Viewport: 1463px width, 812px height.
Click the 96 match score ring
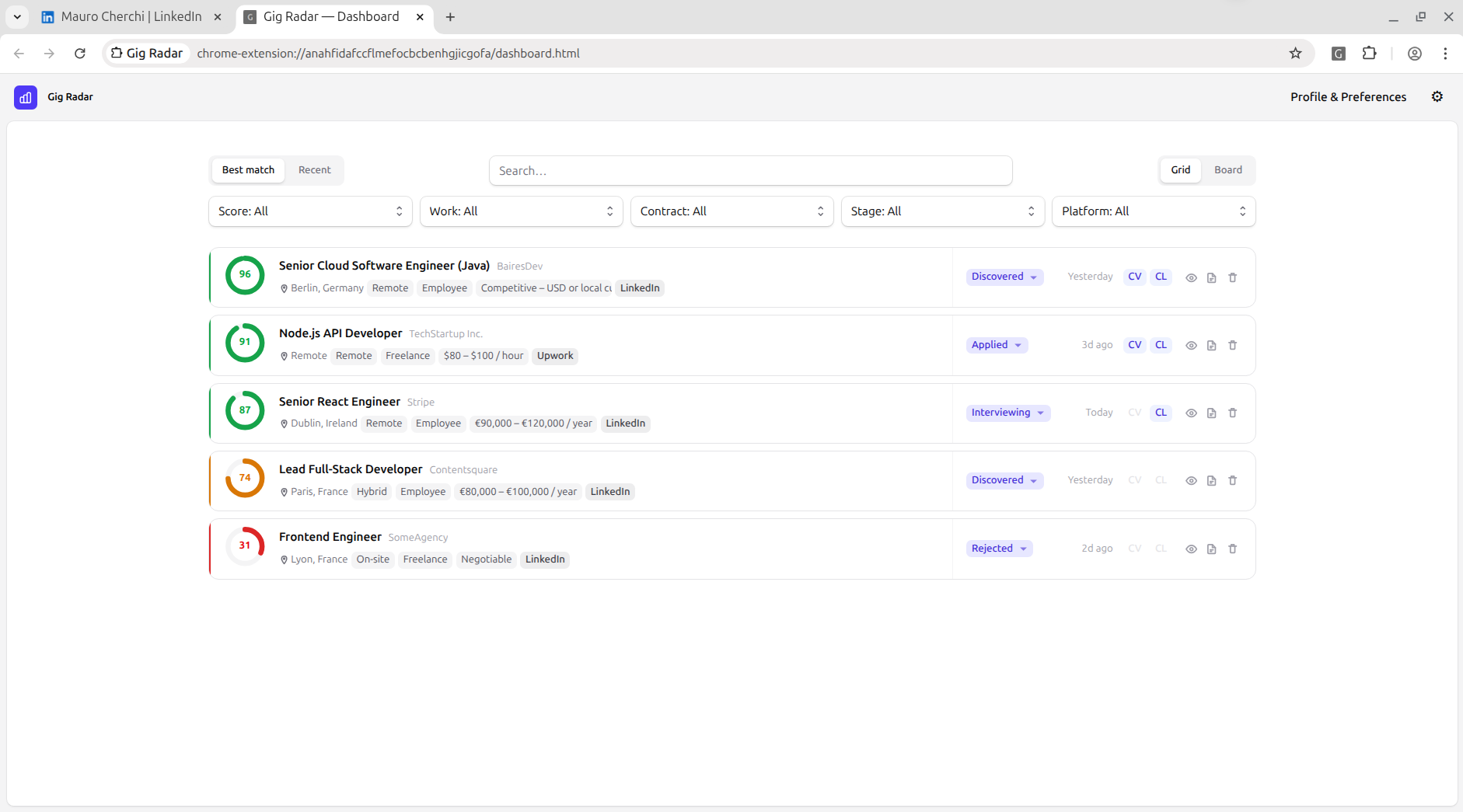245,275
